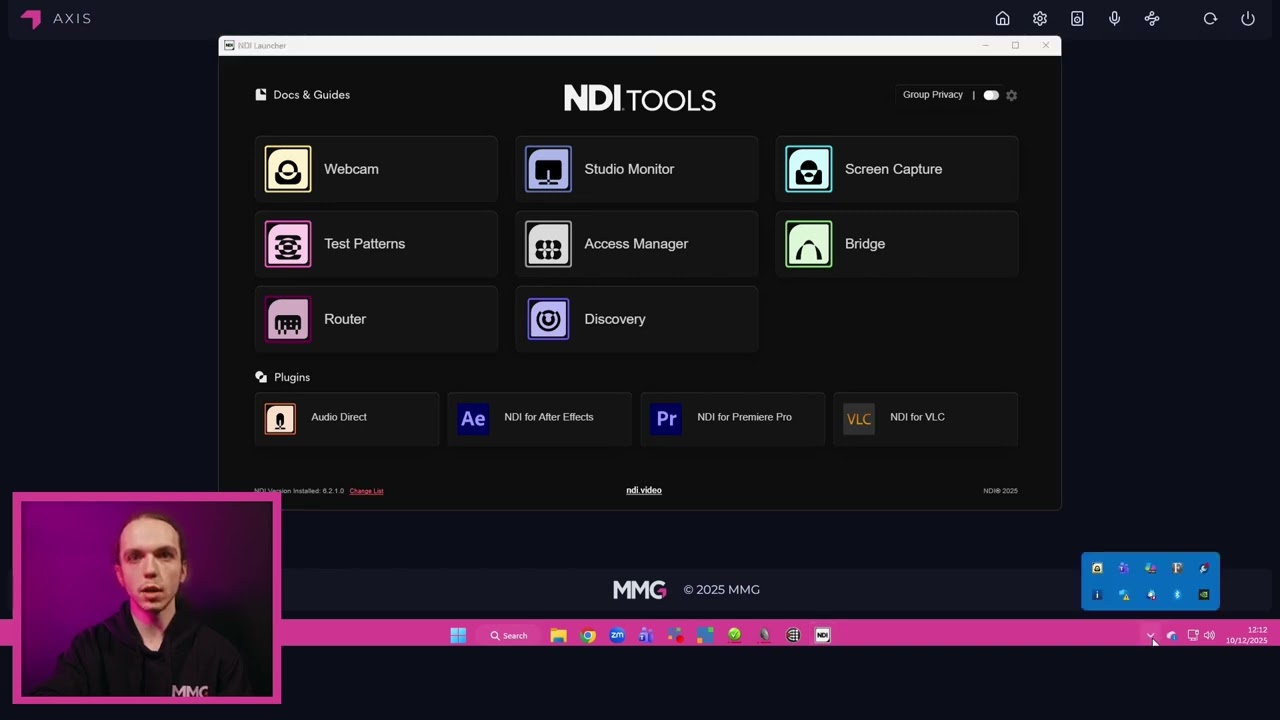The height and width of the screenshot is (720, 1280).
Task: Open the Router tool
Action: pos(376,319)
